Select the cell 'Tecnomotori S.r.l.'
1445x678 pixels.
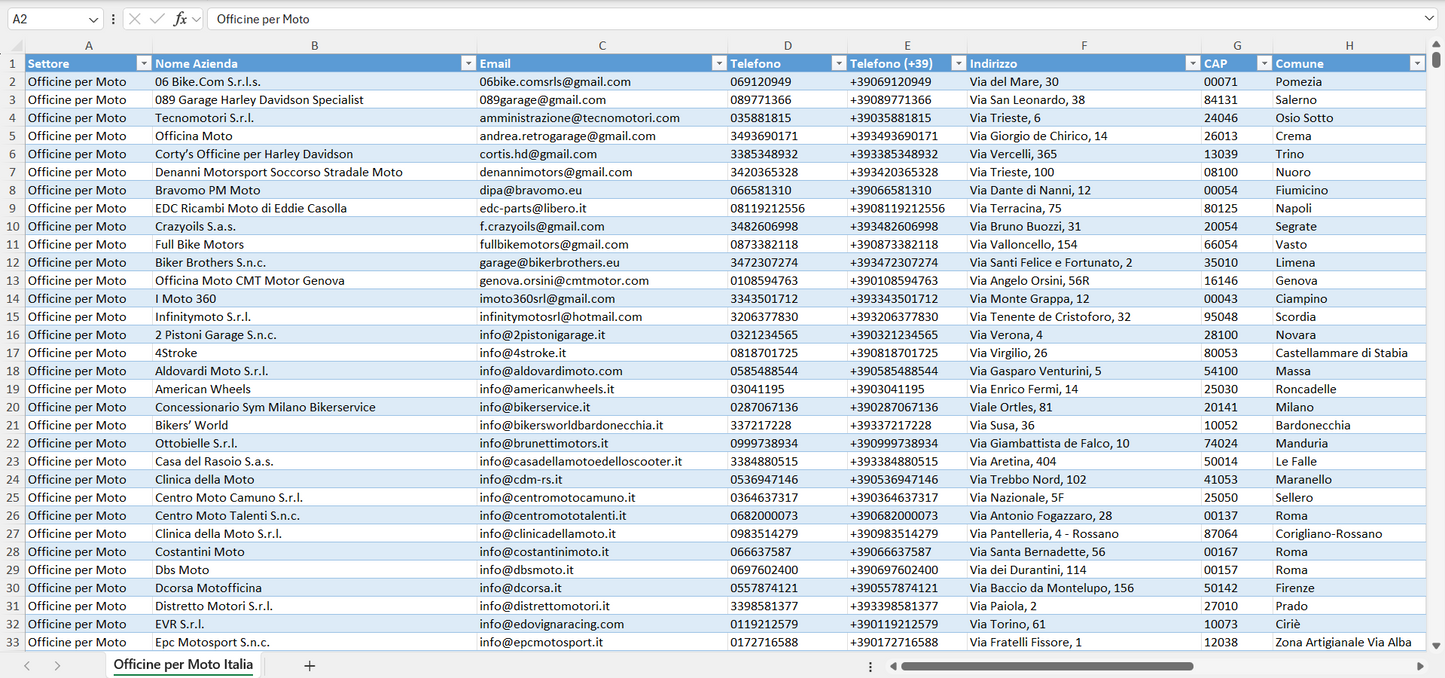315,118
